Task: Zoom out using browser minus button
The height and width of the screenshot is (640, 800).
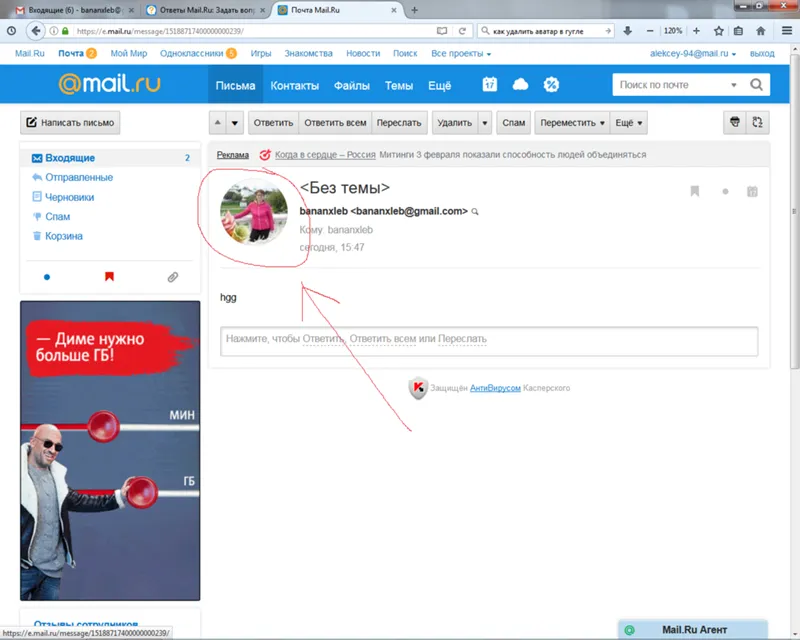Action: click(650, 31)
